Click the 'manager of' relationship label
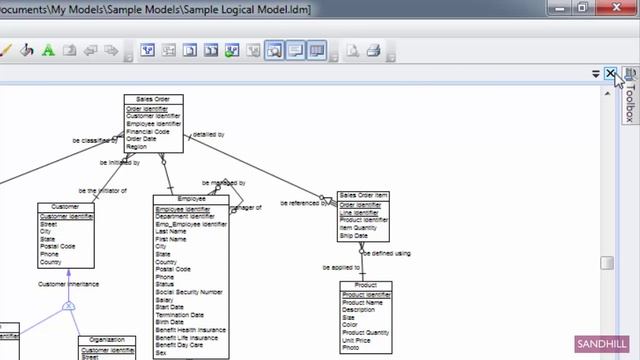640x360 pixels. click(246, 208)
